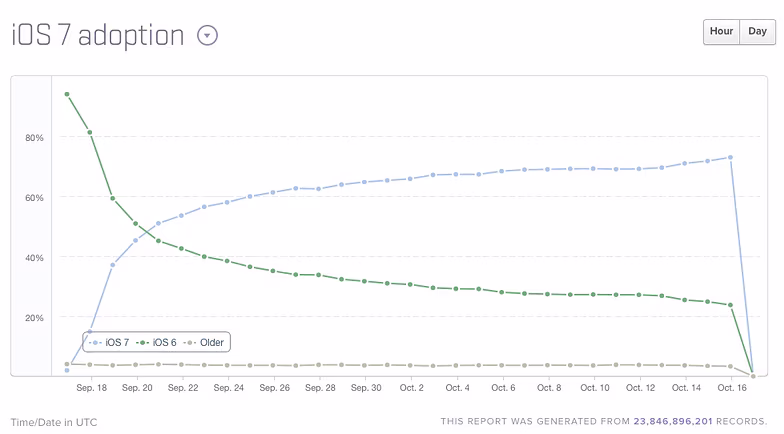Click the Time/Date in UTC note
Image resolution: width=784 pixels, height=434 pixels.
coord(54,422)
